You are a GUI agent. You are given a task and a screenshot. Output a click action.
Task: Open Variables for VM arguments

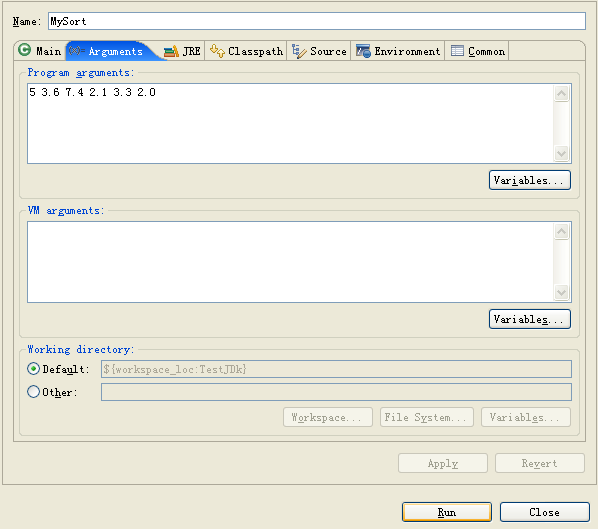point(530,319)
